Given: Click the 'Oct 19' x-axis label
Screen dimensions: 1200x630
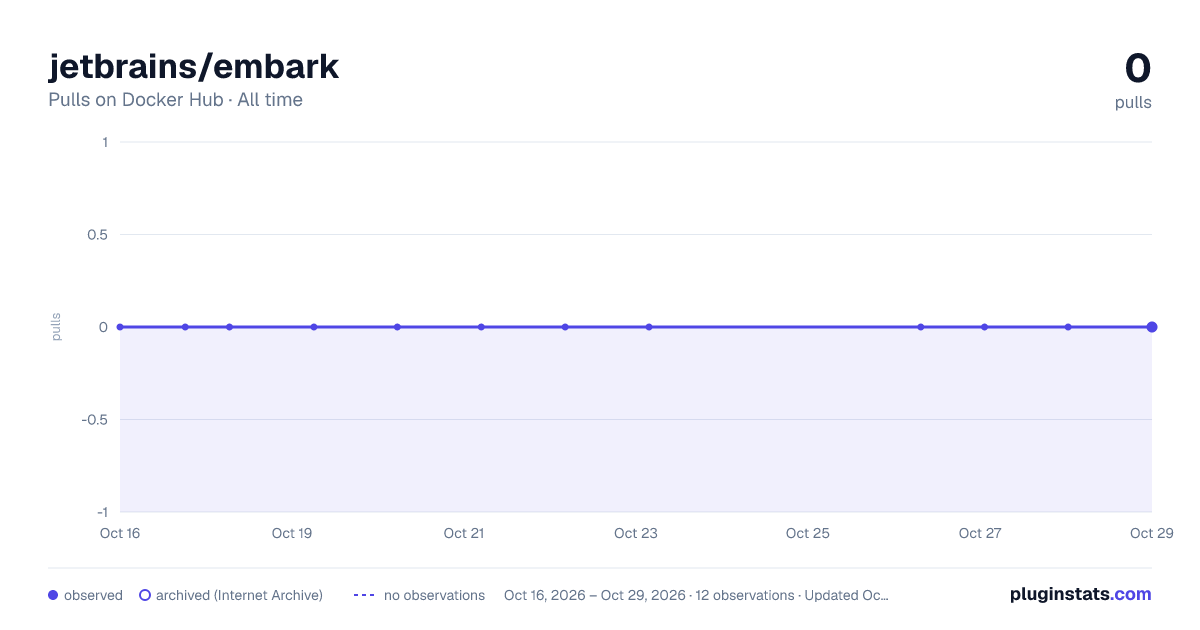Looking at the screenshot, I should [x=292, y=533].
